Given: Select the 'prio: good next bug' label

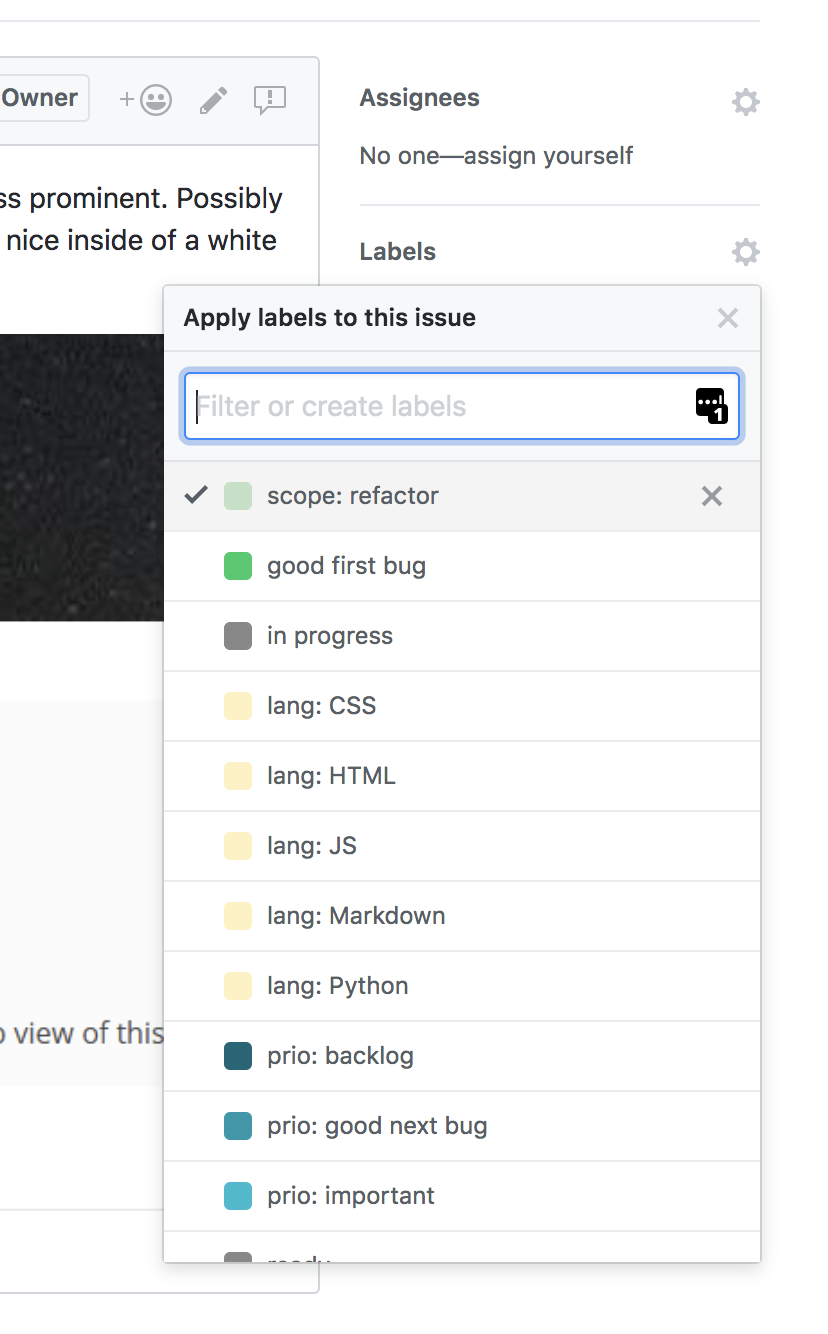Looking at the screenshot, I should [x=377, y=1126].
